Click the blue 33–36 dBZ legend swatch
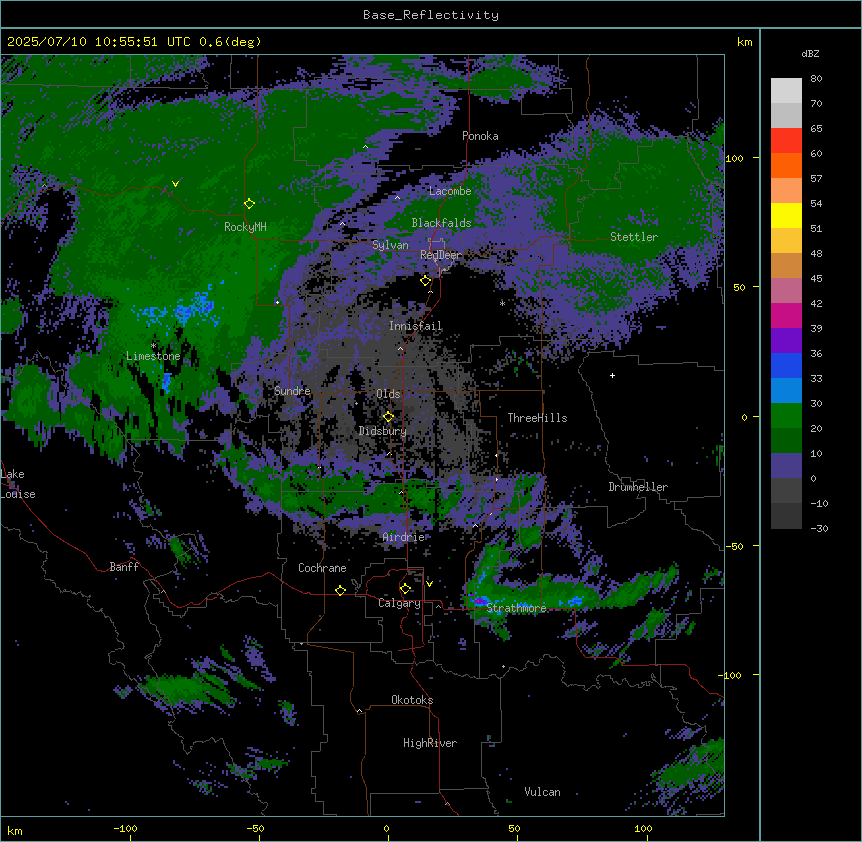862x842 pixels. (x=786, y=365)
